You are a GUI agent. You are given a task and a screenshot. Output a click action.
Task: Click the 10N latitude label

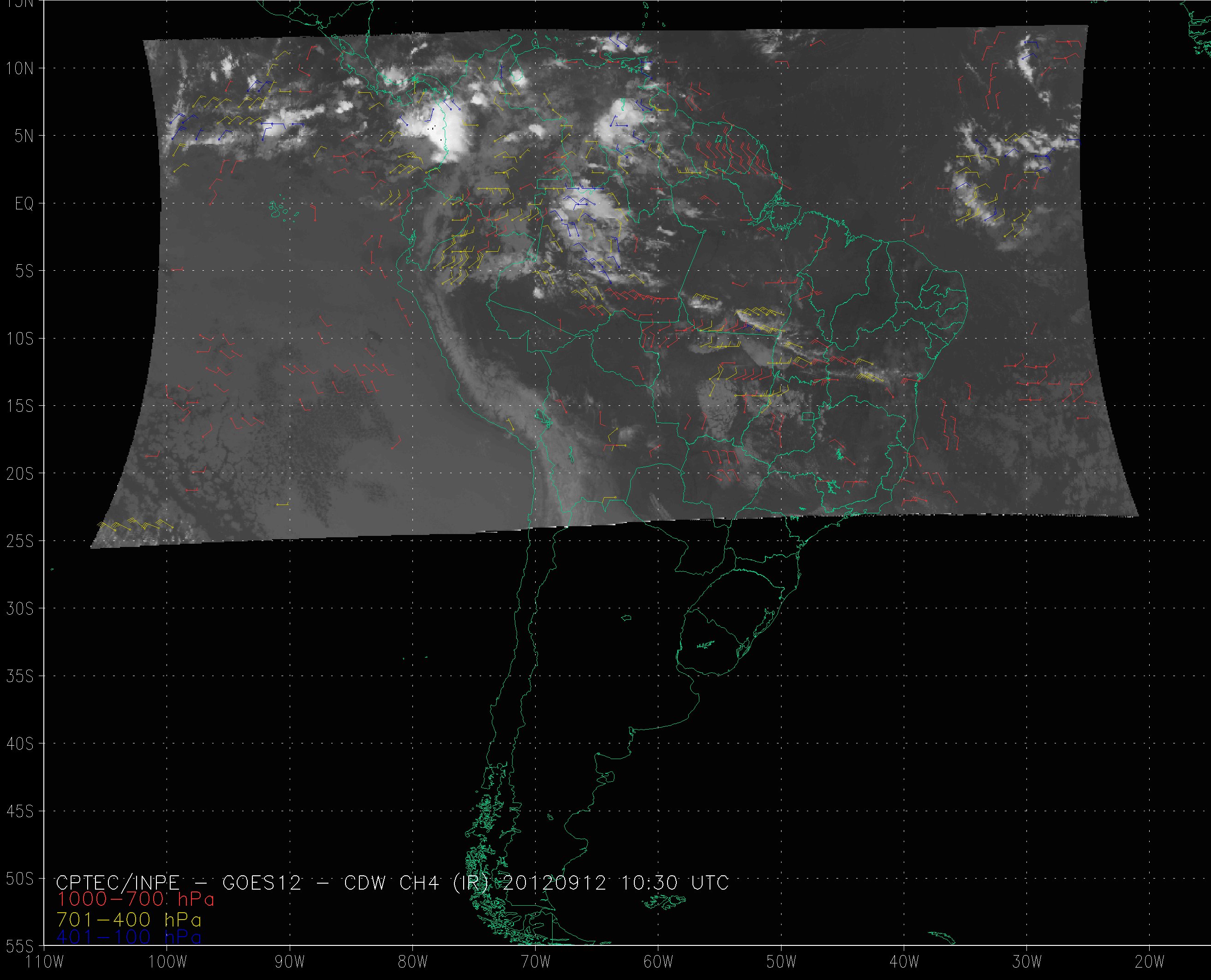(20, 69)
